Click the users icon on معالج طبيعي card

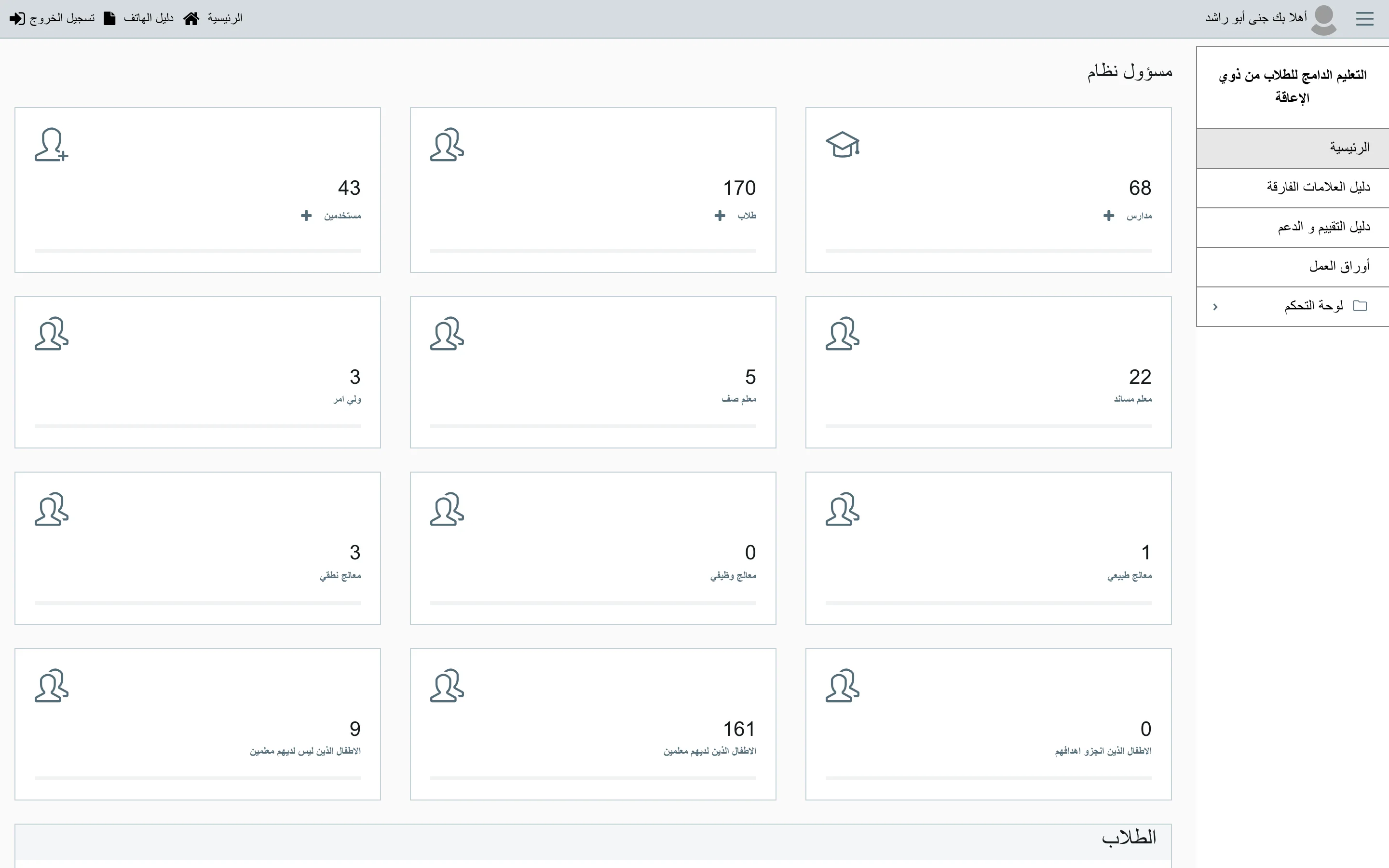[843, 509]
